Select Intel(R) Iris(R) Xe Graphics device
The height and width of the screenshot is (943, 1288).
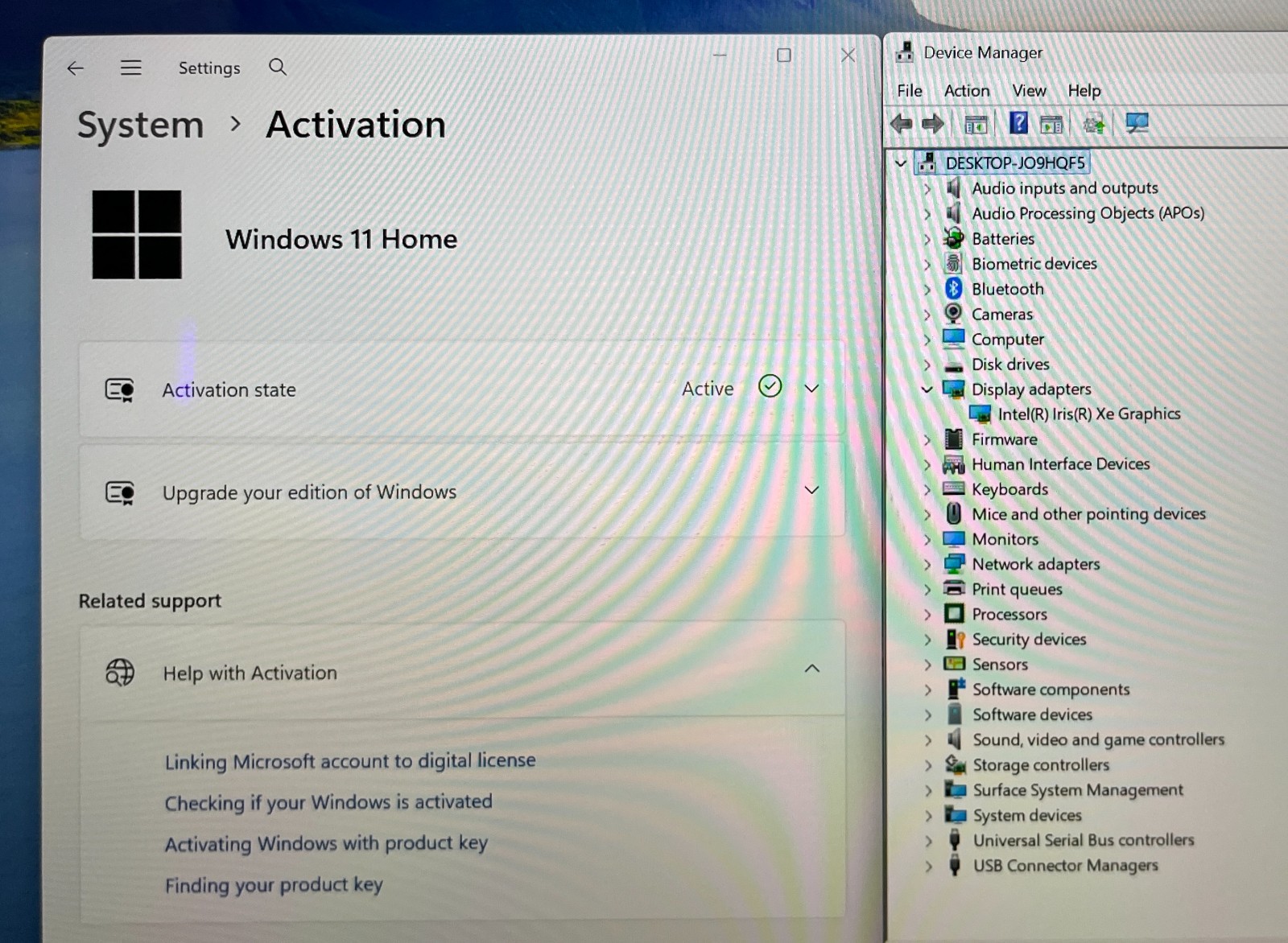coord(1088,414)
